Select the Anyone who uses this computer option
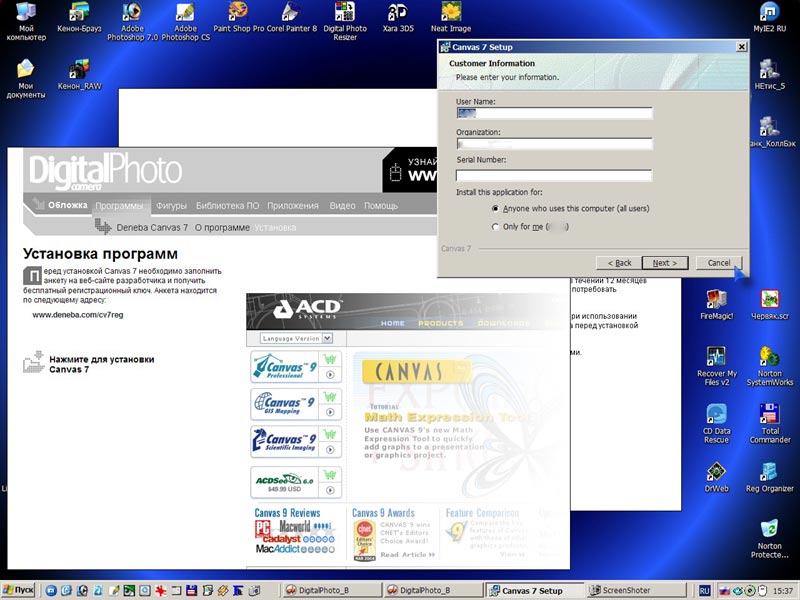Screen dimensions: 800x600 point(495,209)
